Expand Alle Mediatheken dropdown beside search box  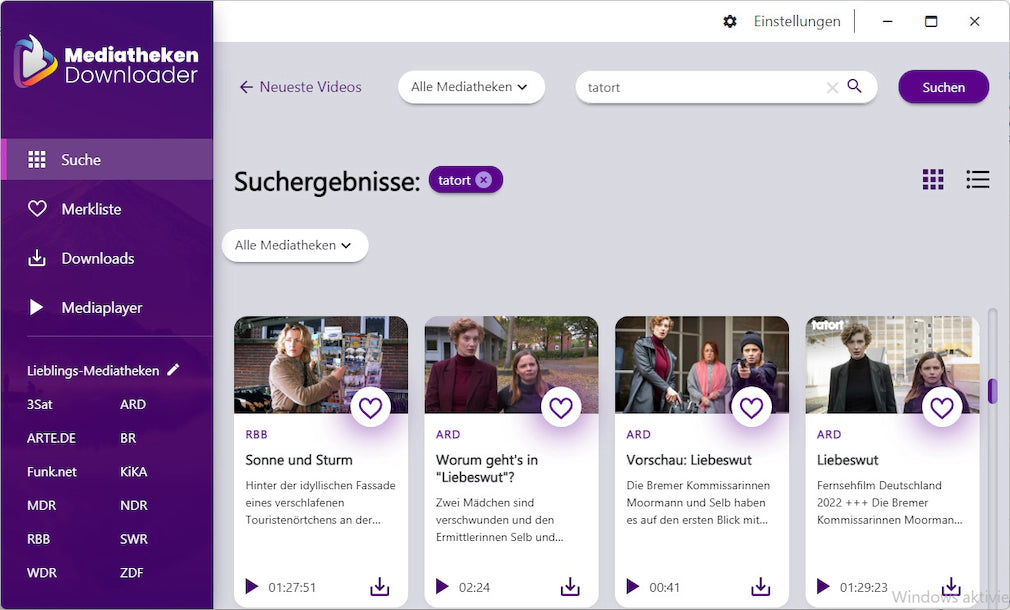[470, 87]
